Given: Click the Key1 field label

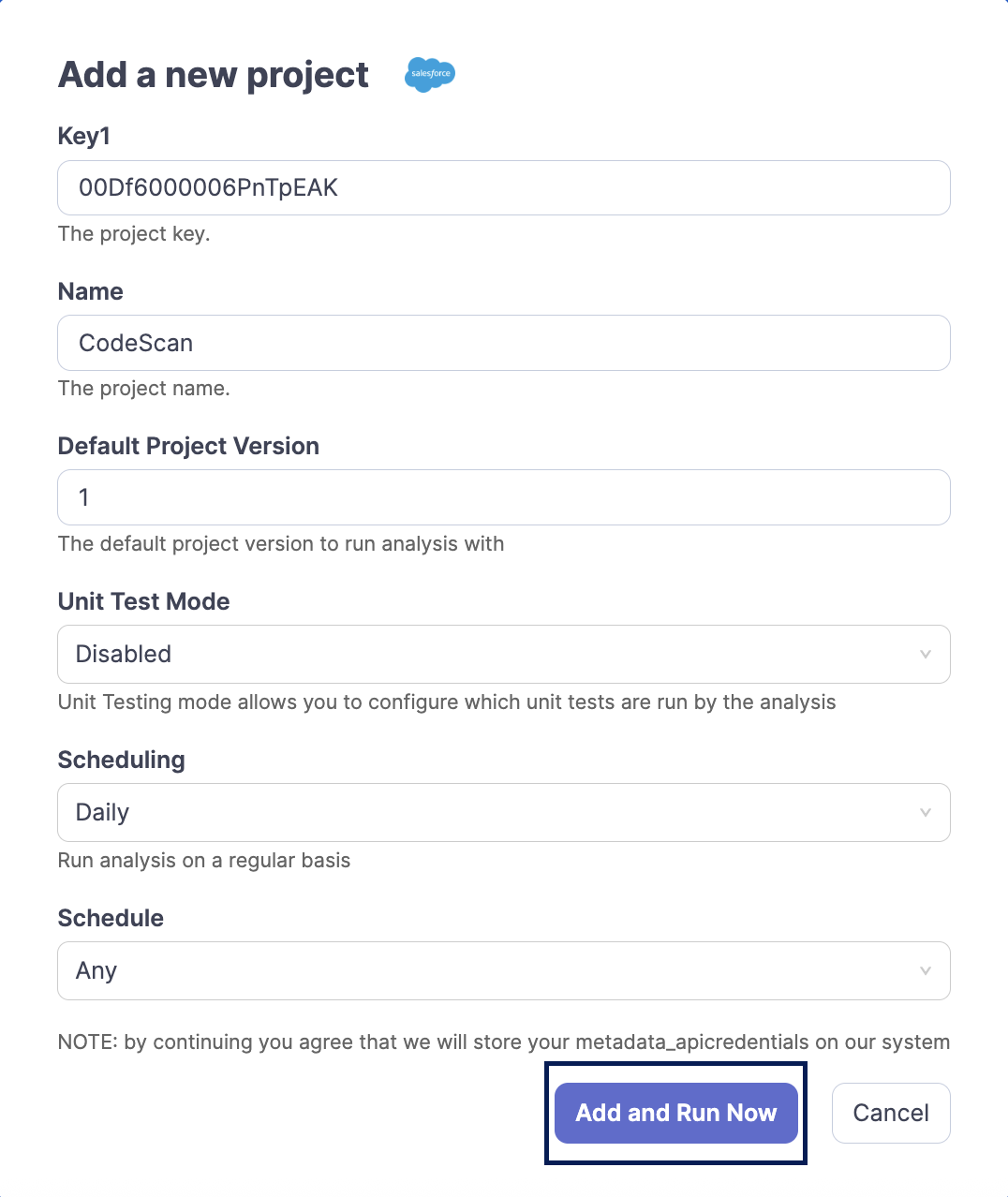Looking at the screenshot, I should (84, 136).
